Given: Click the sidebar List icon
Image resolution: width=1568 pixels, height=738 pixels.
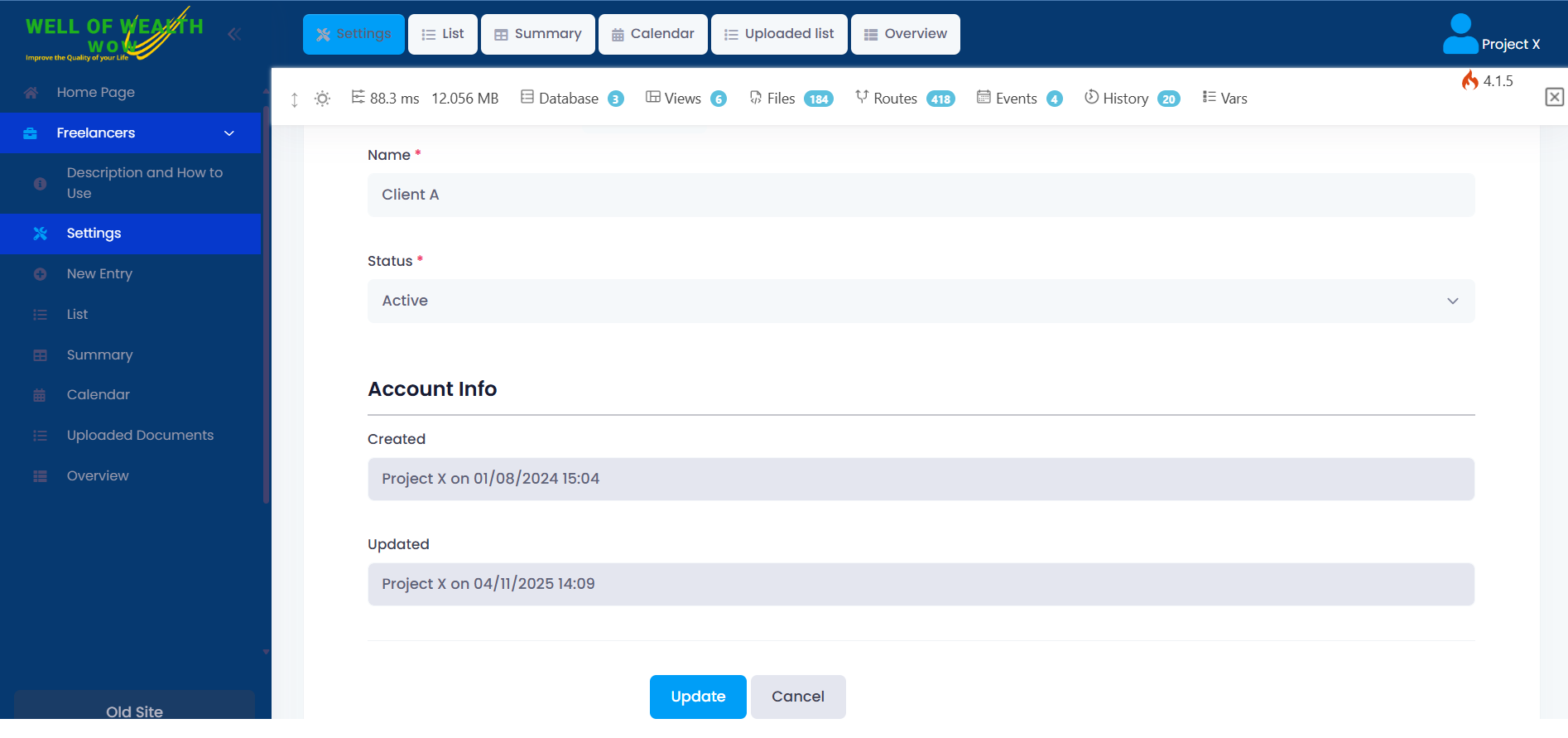Looking at the screenshot, I should pyautogui.click(x=40, y=315).
